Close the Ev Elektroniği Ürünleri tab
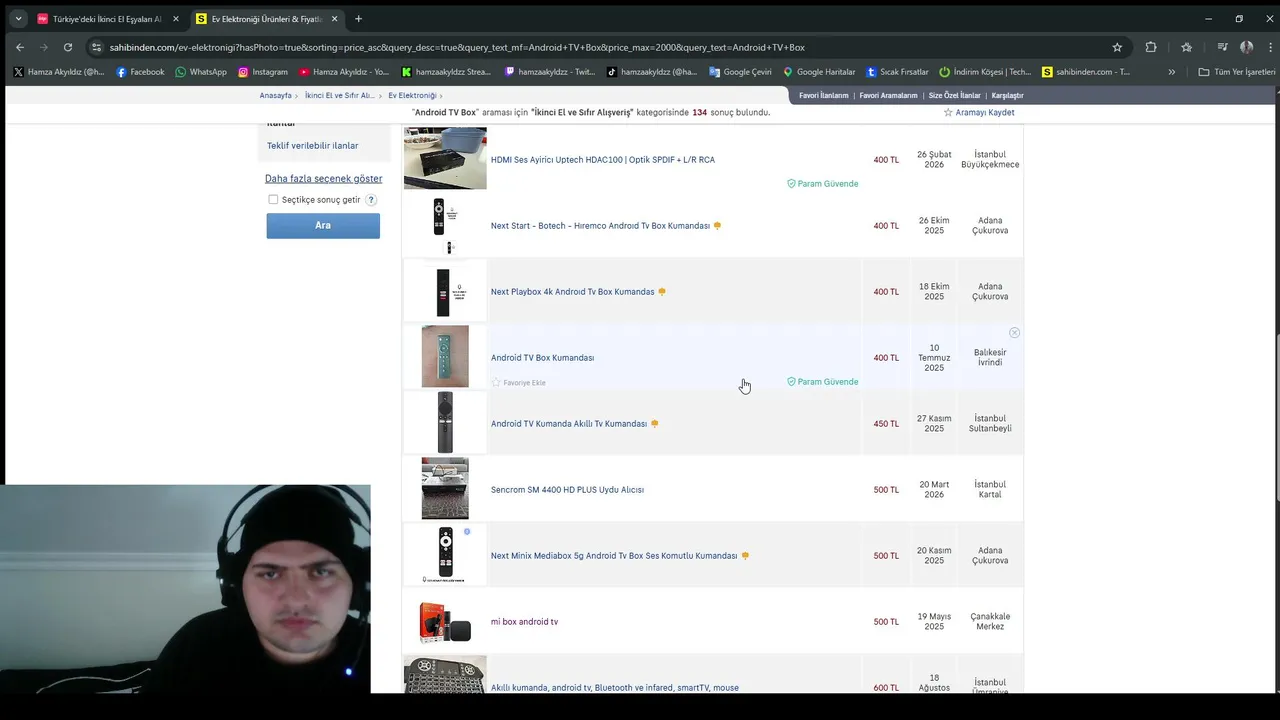This screenshot has height=720, width=1280. [334, 19]
